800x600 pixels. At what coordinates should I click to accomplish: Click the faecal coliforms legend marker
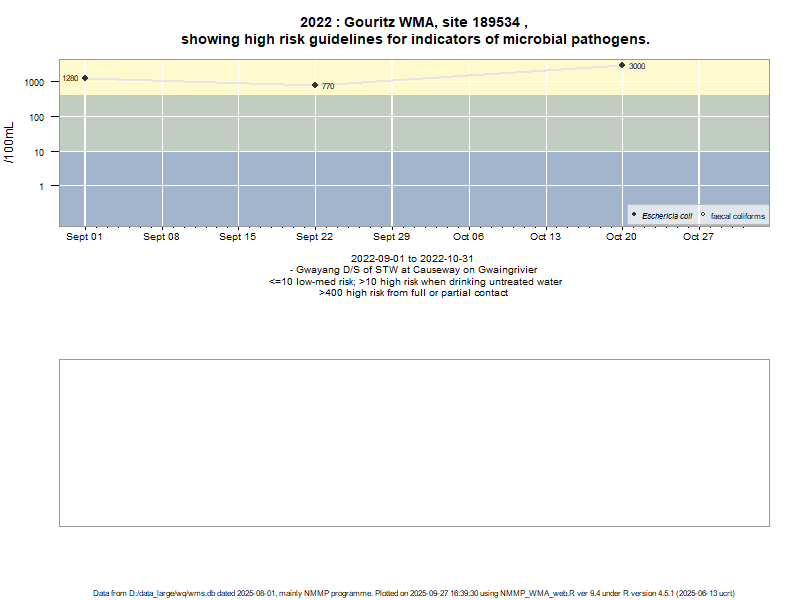tap(703, 215)
